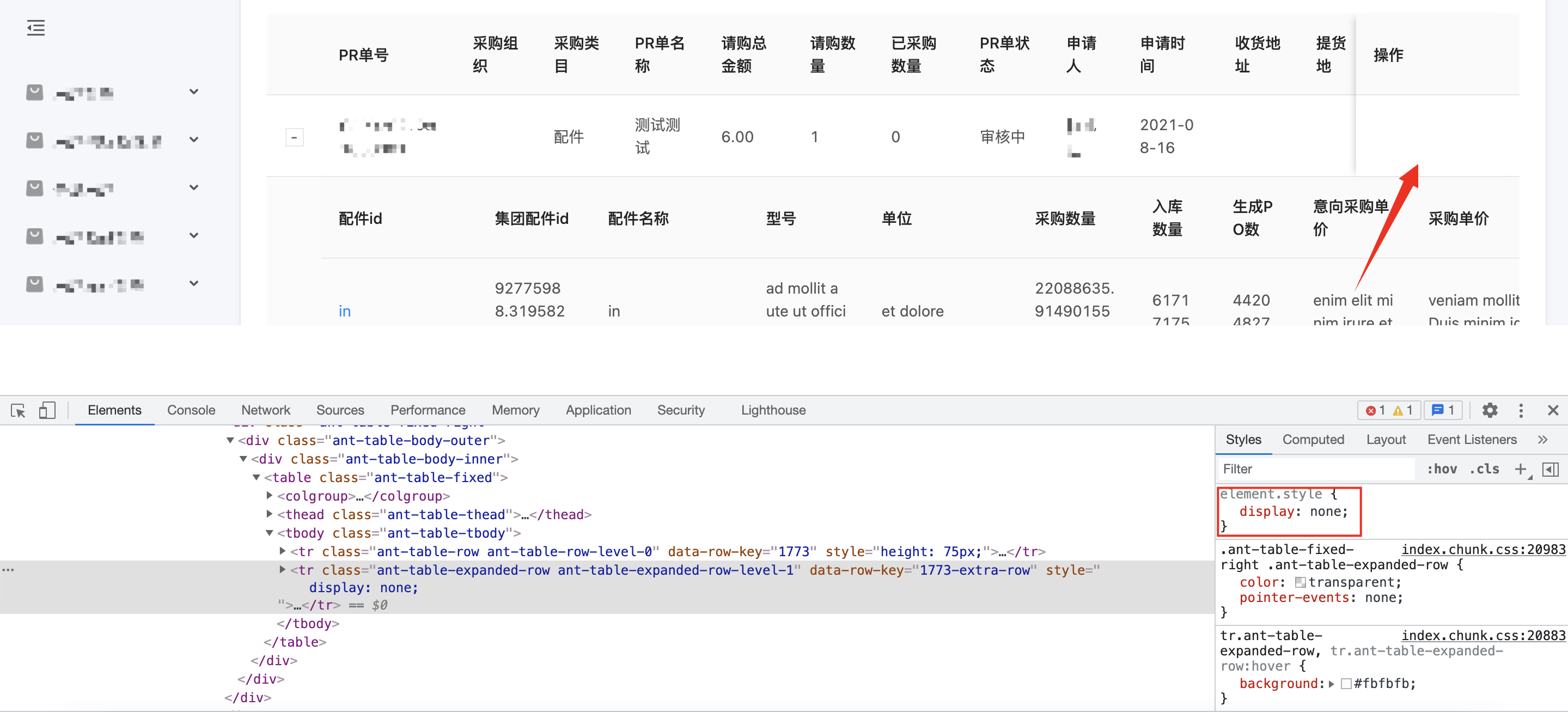1568x712 pixels.
Task: Toggle the .cls class editor button
Action: pyautogui.click(x=1484, y=468)
